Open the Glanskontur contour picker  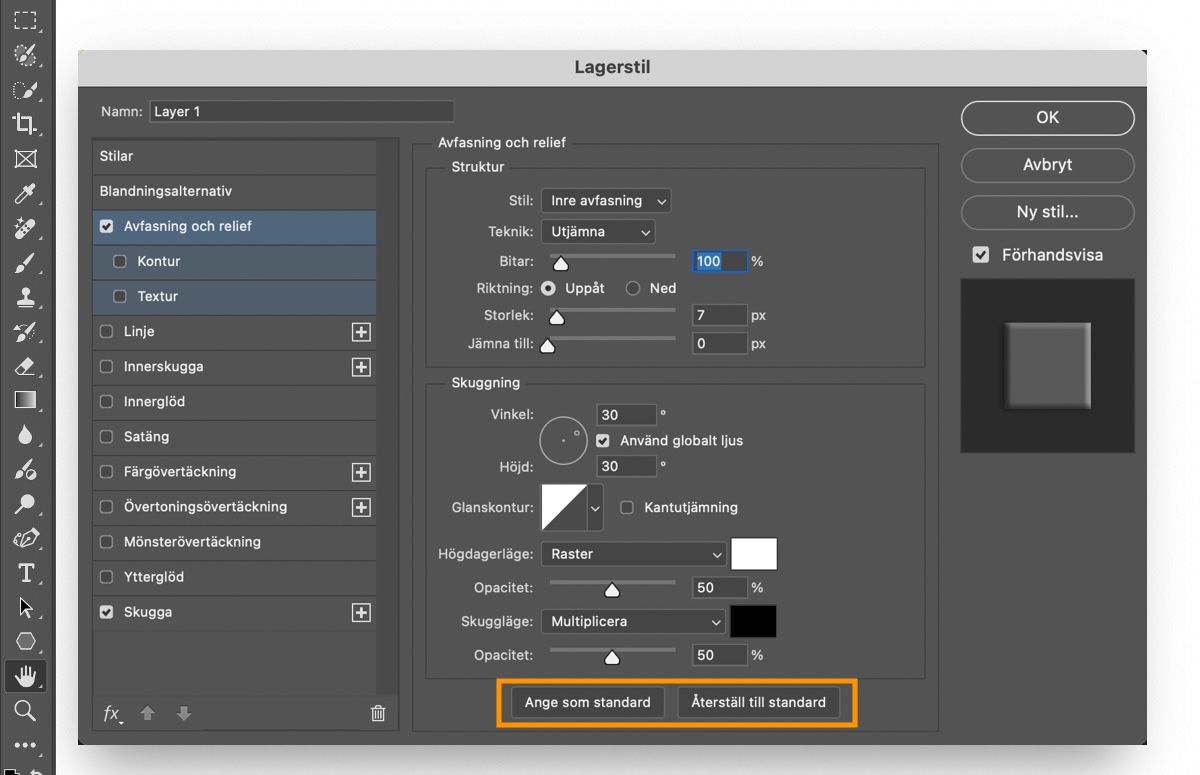[x=565, y=507]
